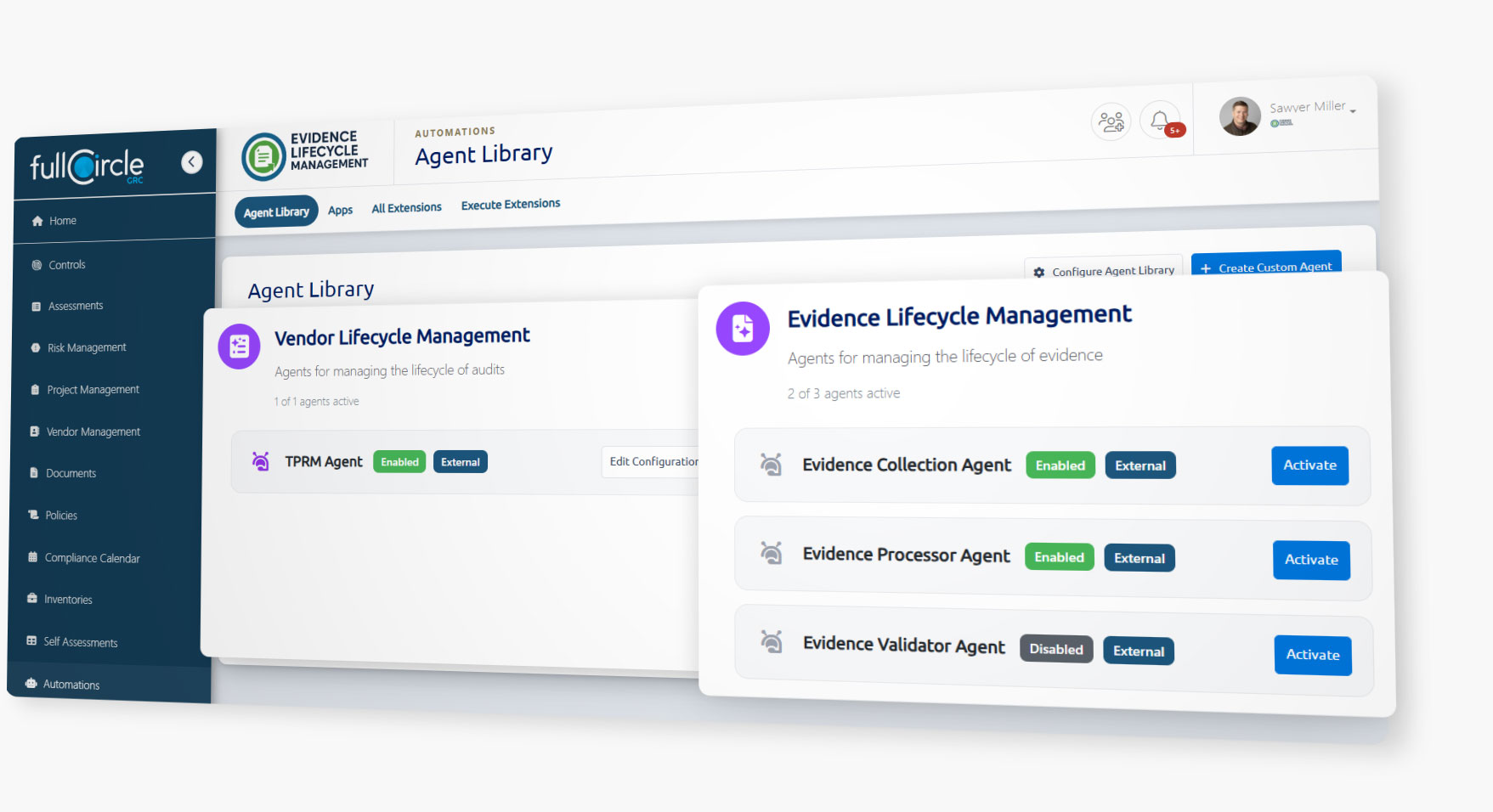Click the Evidence Validator Agent robot icon
The width and height of the screenshot is (1493, 812).
772,641
